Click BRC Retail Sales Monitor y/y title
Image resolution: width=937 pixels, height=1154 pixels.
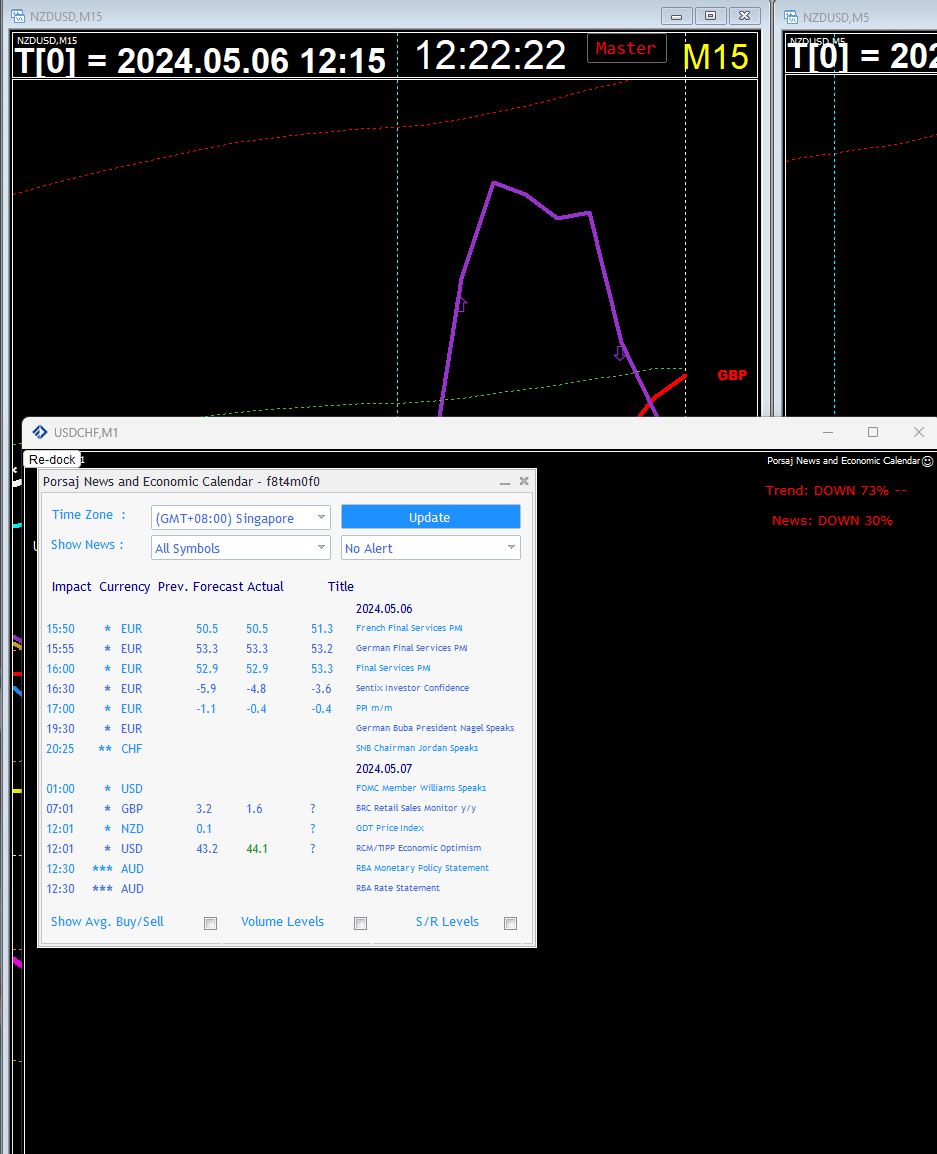click(416, 807)
